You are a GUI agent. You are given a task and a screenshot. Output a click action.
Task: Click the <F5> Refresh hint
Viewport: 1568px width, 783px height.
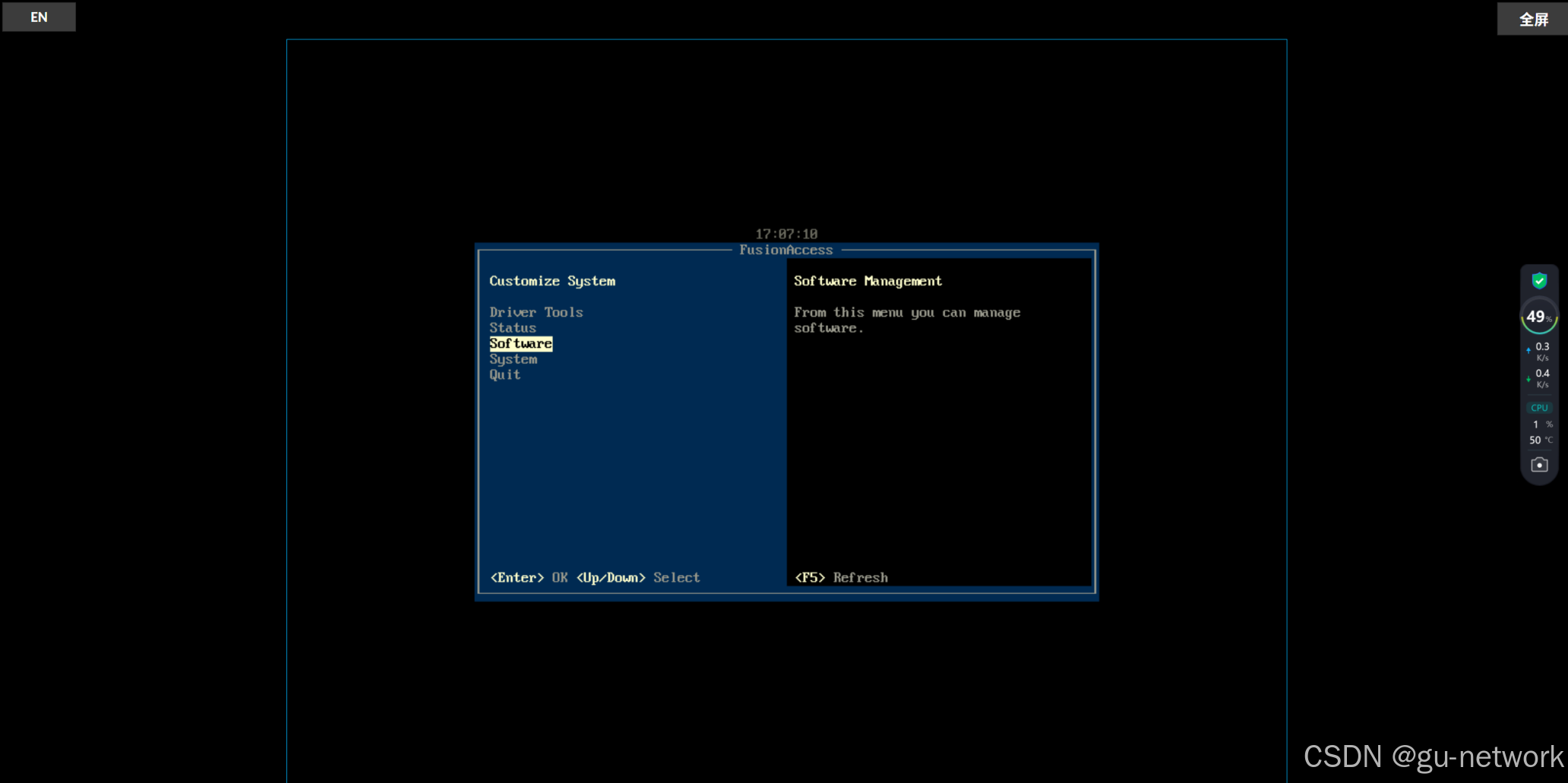[x=841, y=578]
